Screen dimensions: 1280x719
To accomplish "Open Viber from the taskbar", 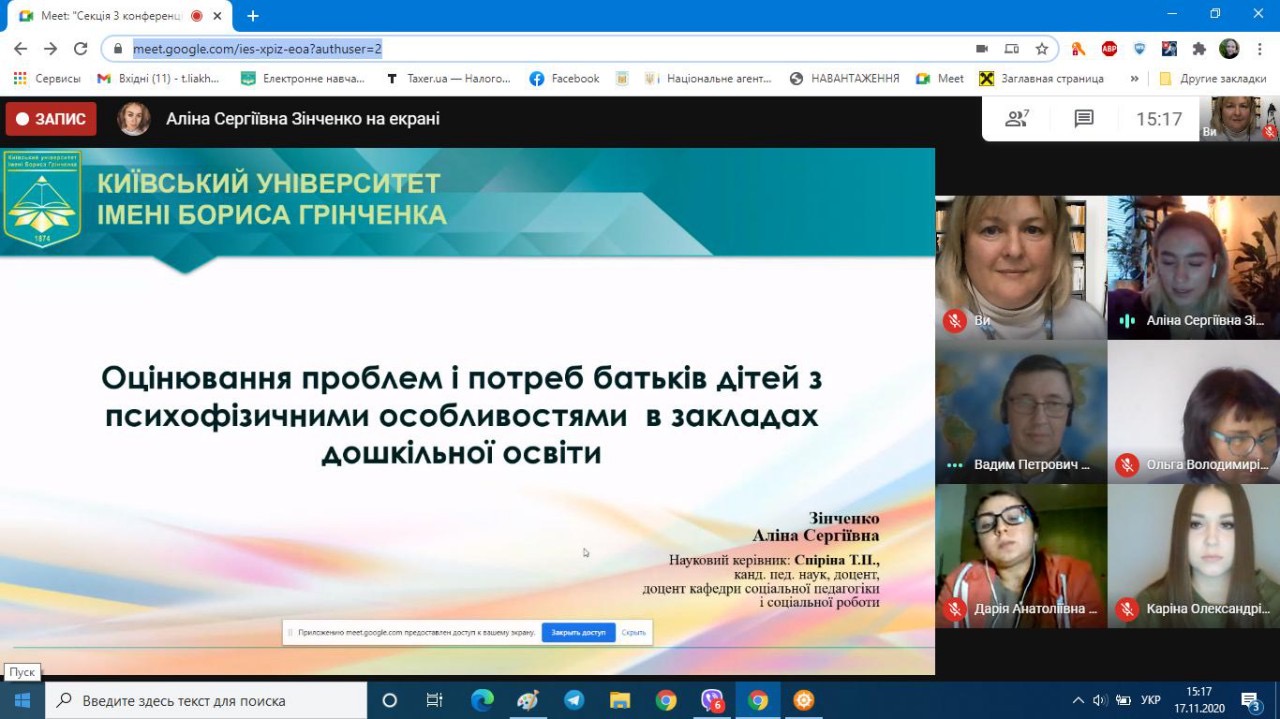I will (712, 700).
